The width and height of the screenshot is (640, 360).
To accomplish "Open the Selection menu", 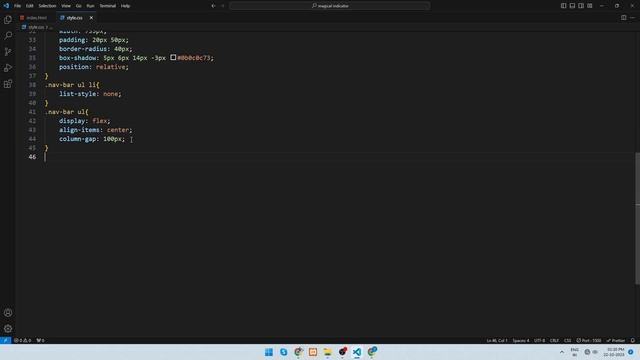I will tap(47, 6).
